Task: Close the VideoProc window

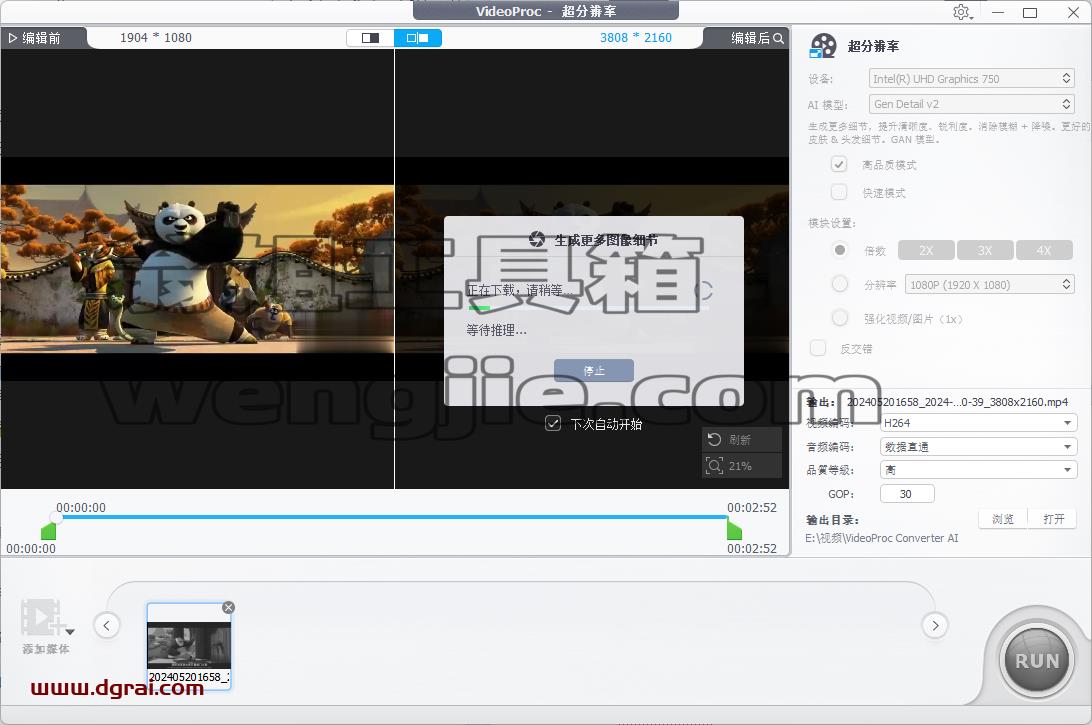Action: pos(1073,13)
